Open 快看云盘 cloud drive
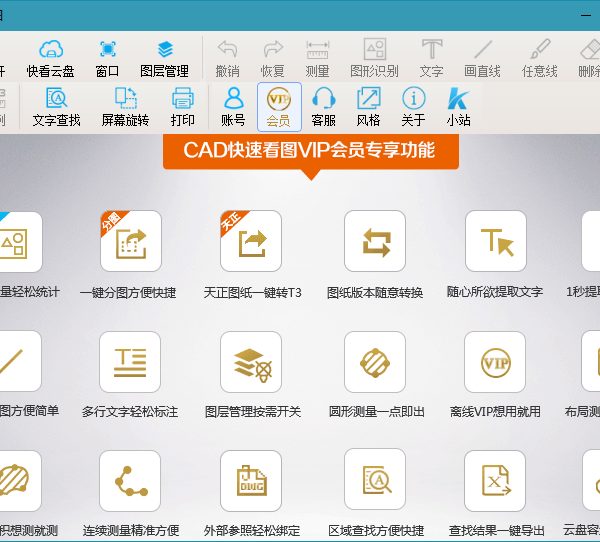Viewport: 600px width, 542px height. point(50,57)
